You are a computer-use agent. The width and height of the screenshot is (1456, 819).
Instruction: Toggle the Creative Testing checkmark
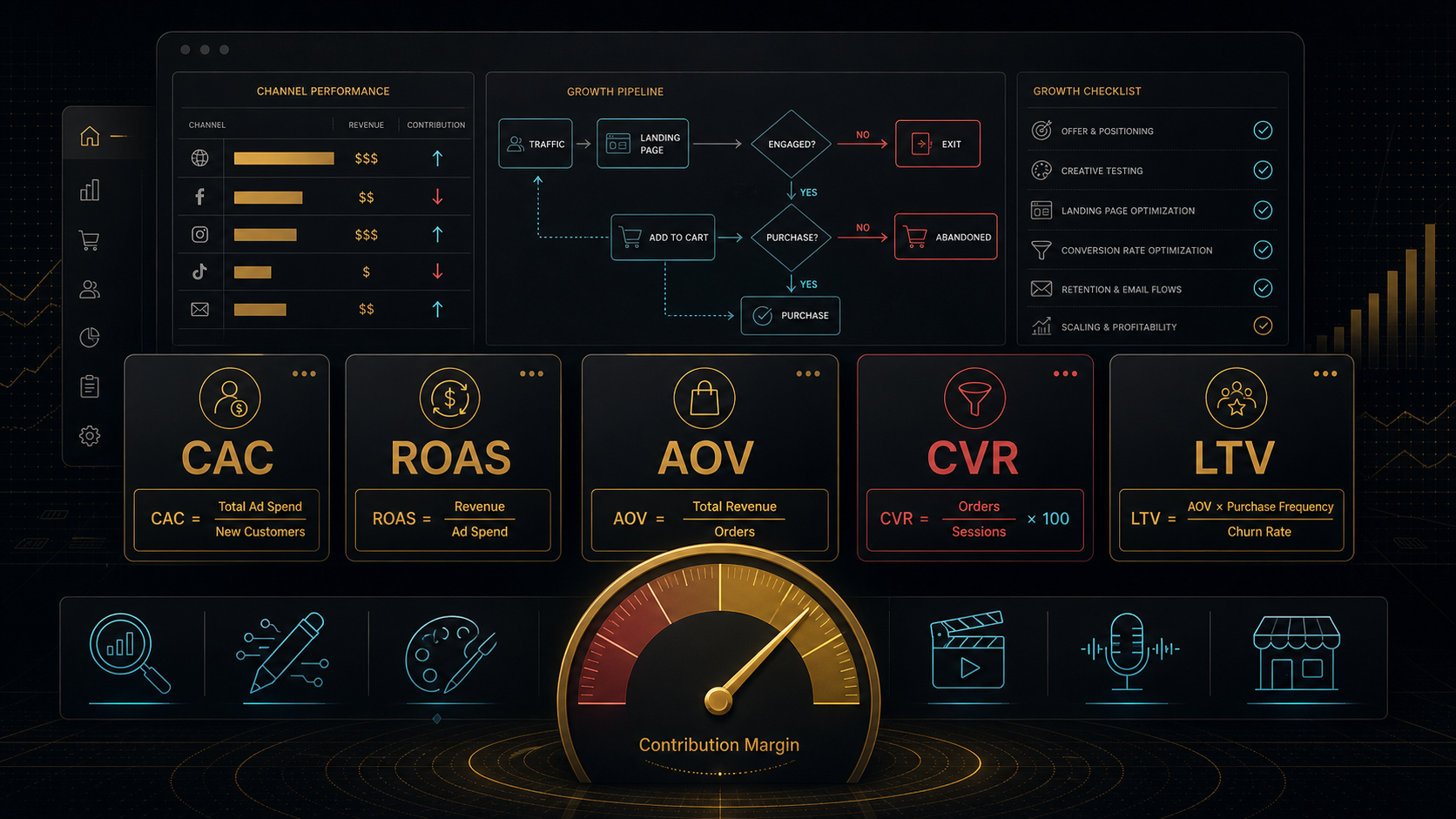(x=1263, y=170)
